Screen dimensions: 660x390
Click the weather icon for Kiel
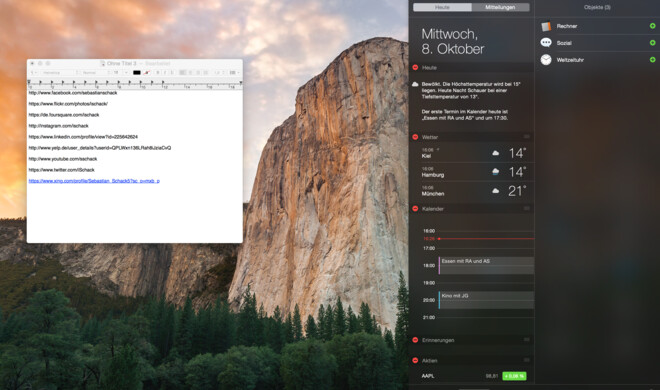point(496,153)
